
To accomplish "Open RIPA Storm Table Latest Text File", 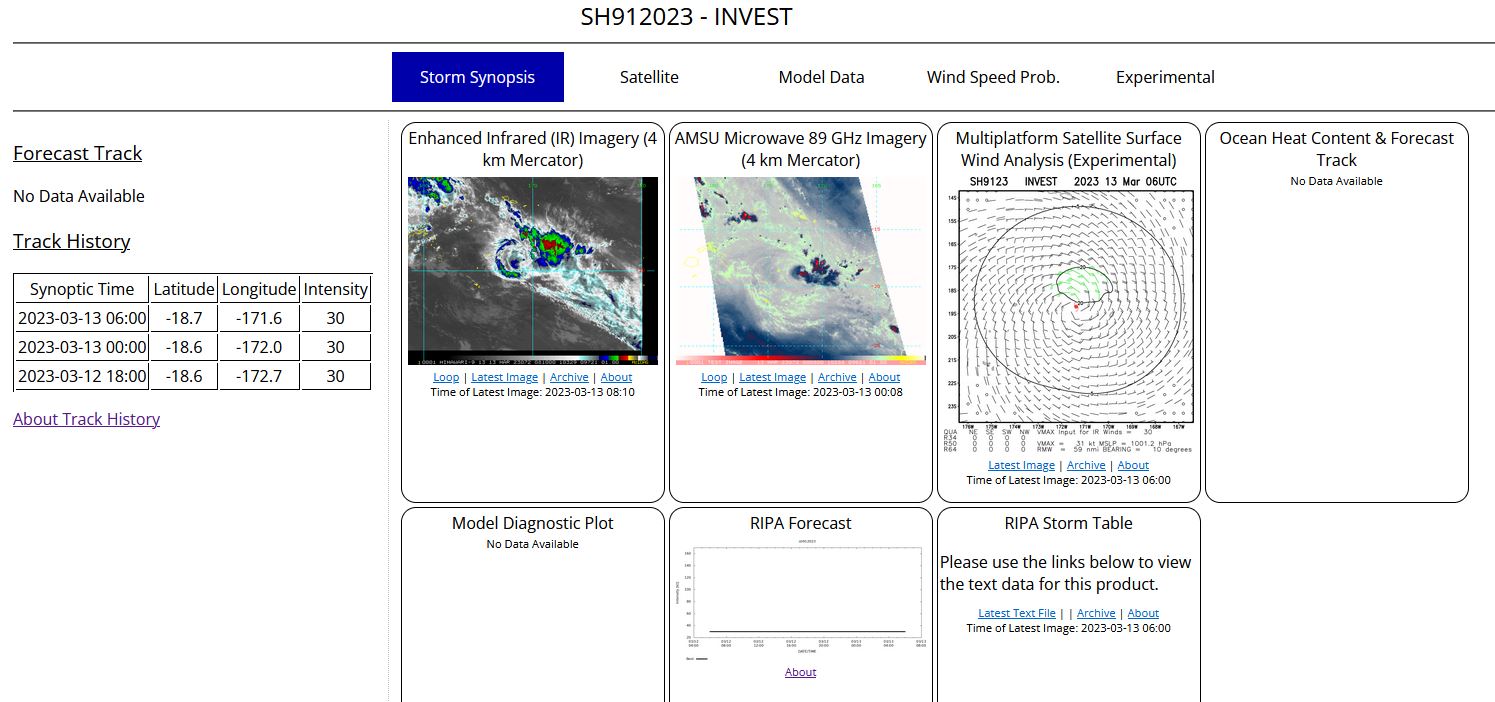I will 1016,613.
